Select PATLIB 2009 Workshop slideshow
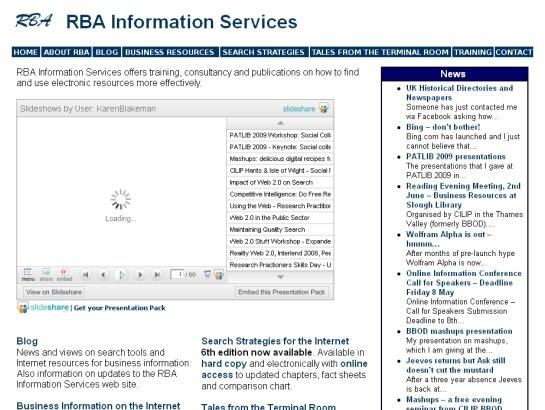This screenshot has height=410, width=545. point(280,135)
